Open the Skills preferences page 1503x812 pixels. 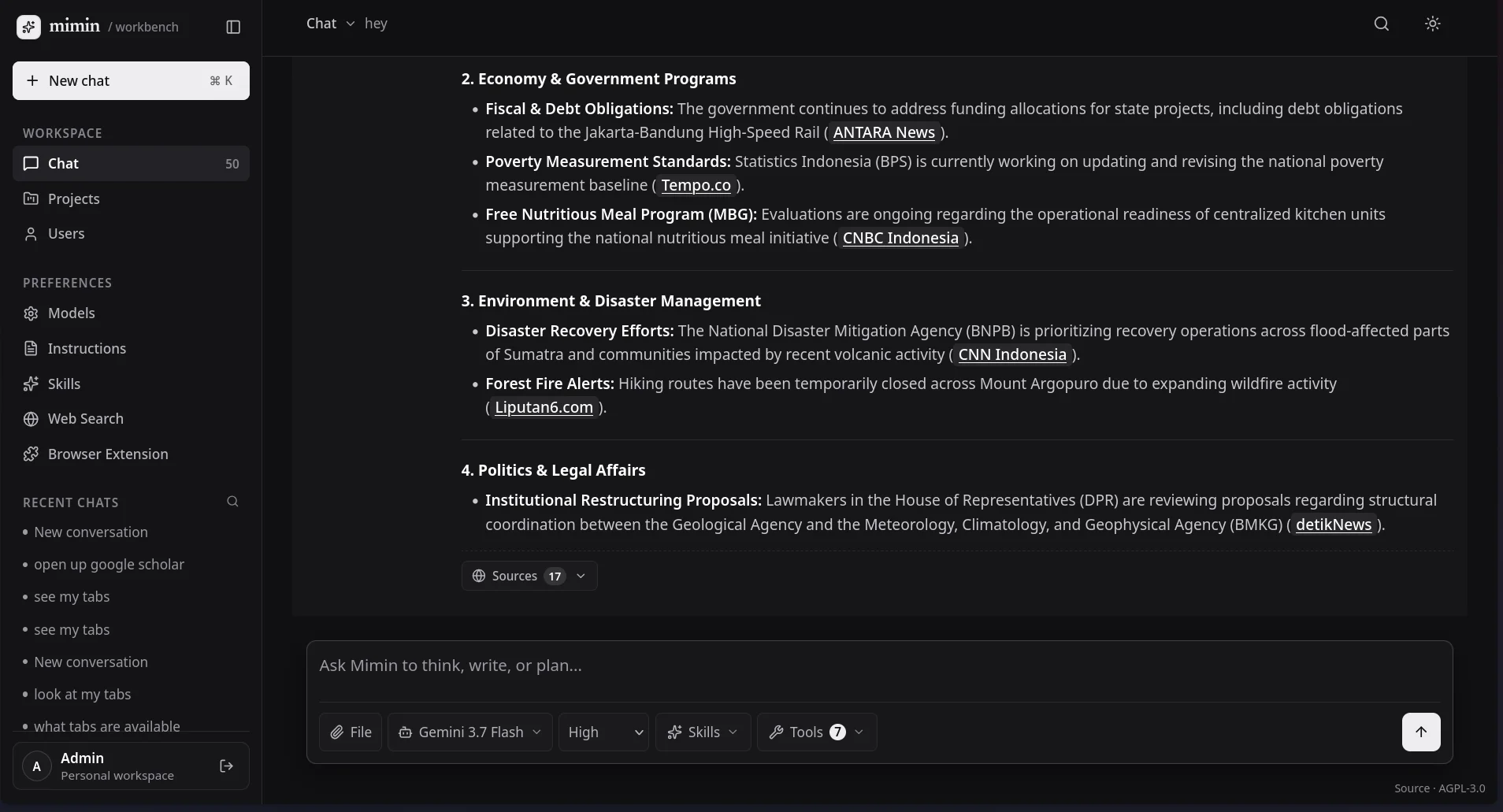tap(131, 384)
